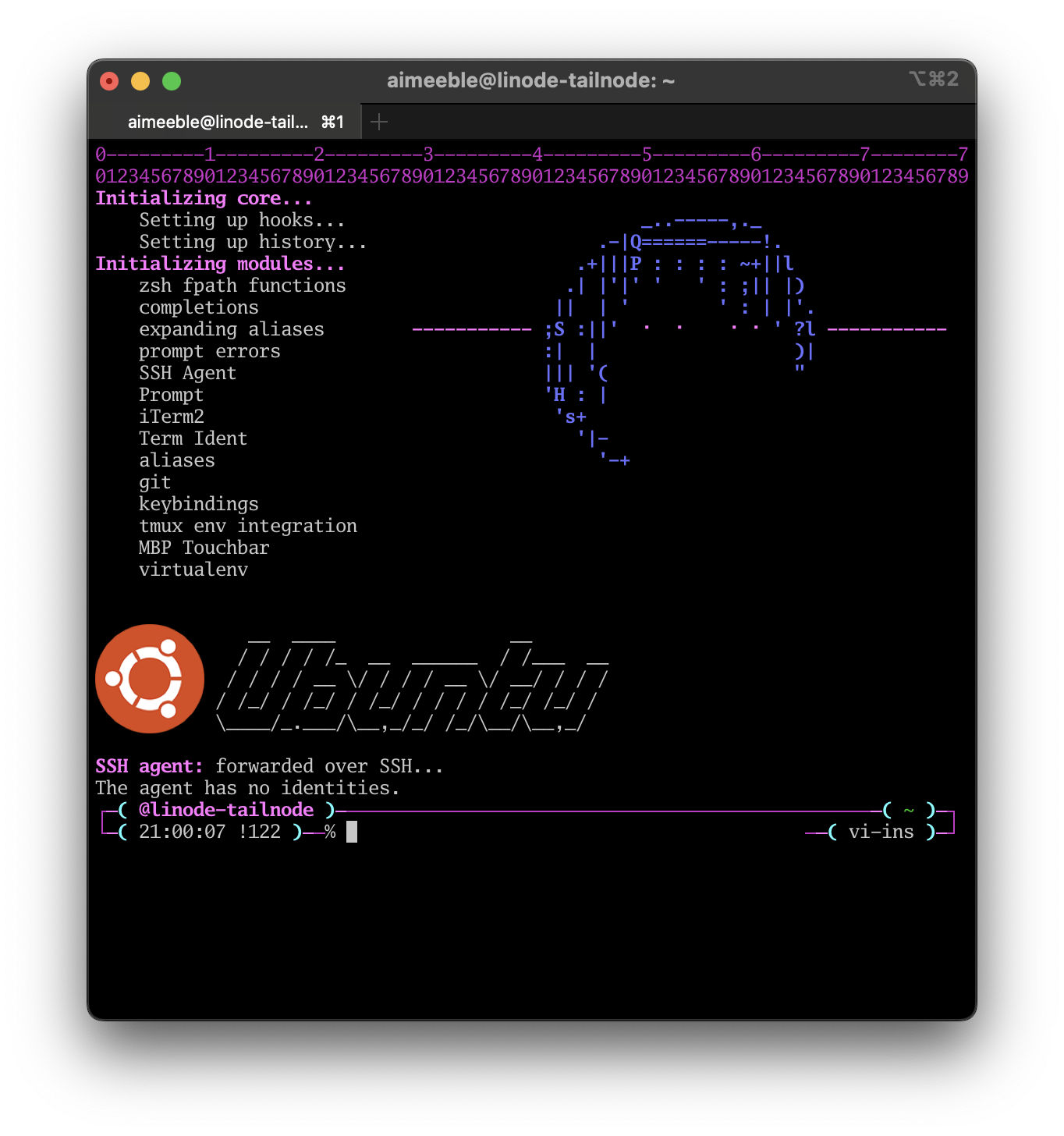Click the 'SSH Agent' module line
The width and height of the screenshot is (1064, 1136).
pyautogui.click(x=187, y=373)
